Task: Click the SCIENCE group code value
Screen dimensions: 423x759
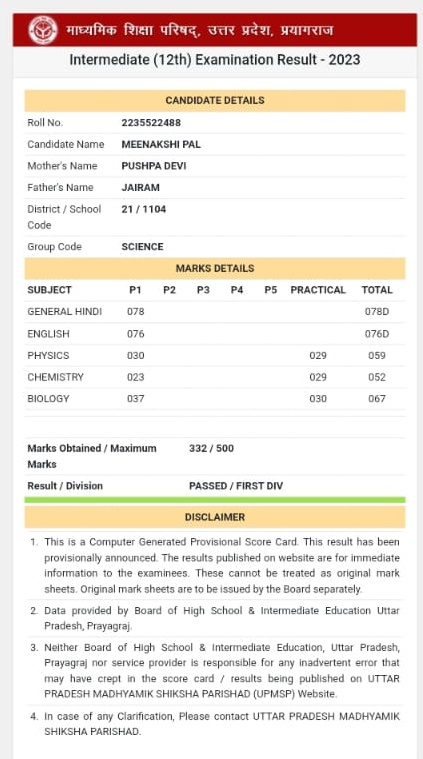Action: click(x=142, y=247)
